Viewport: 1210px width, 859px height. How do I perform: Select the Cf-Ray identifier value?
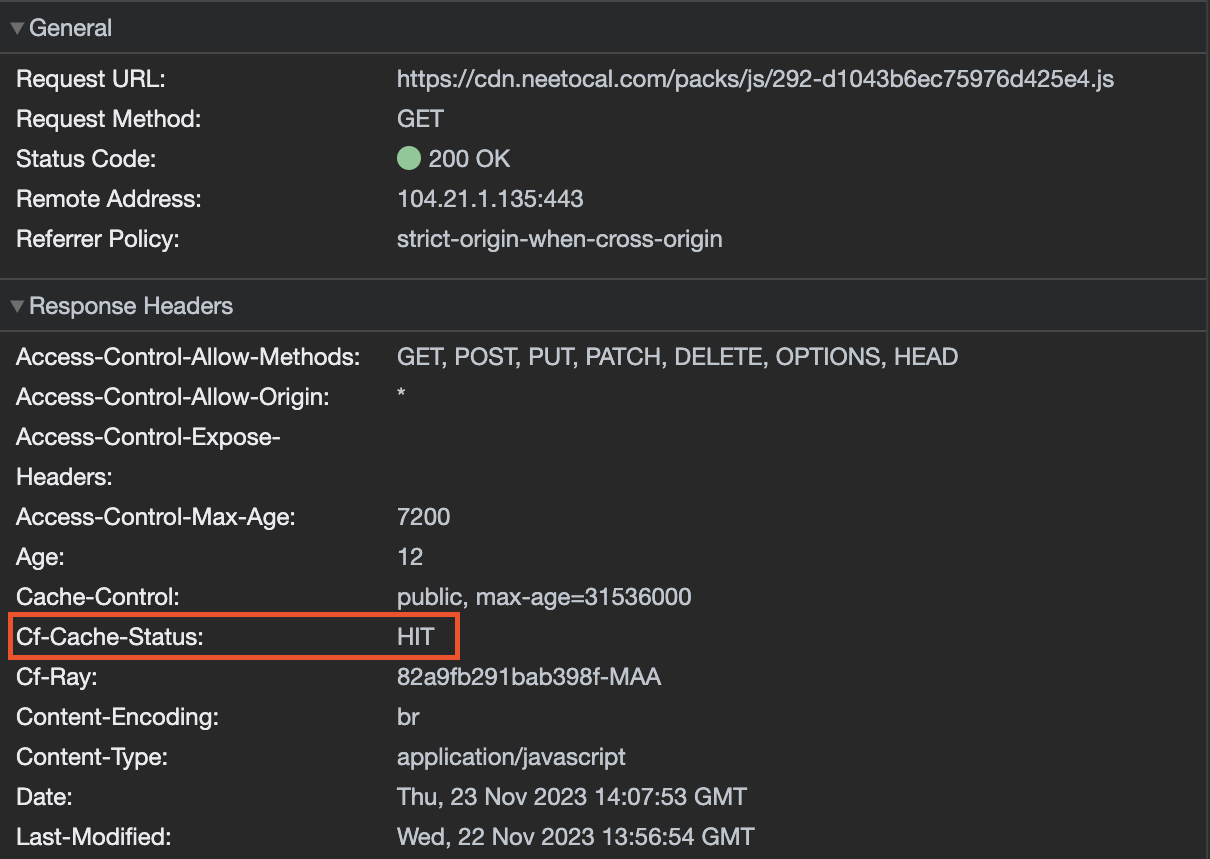[x=529, y=676]
